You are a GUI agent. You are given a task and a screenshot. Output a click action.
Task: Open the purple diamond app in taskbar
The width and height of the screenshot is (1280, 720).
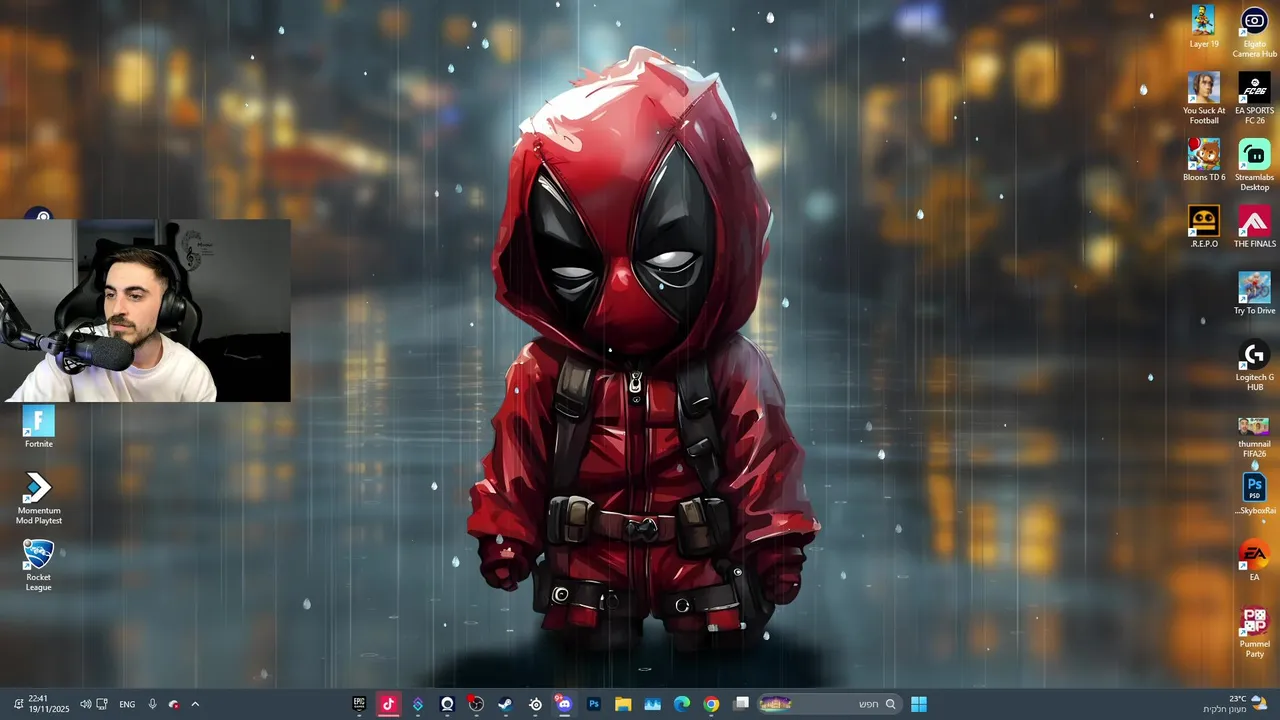417,704
